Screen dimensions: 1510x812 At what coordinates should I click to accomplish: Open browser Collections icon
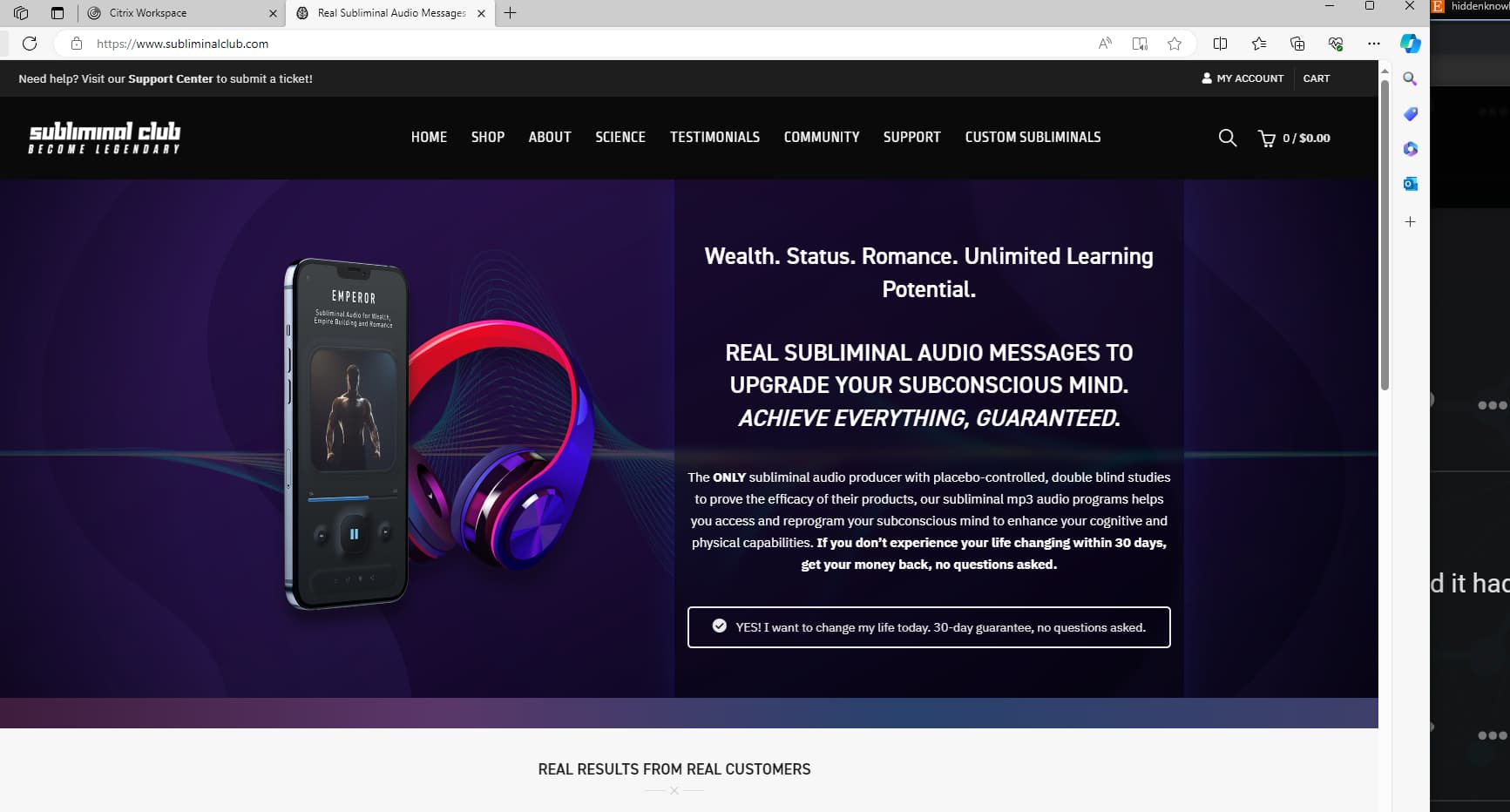point(1297,44)
